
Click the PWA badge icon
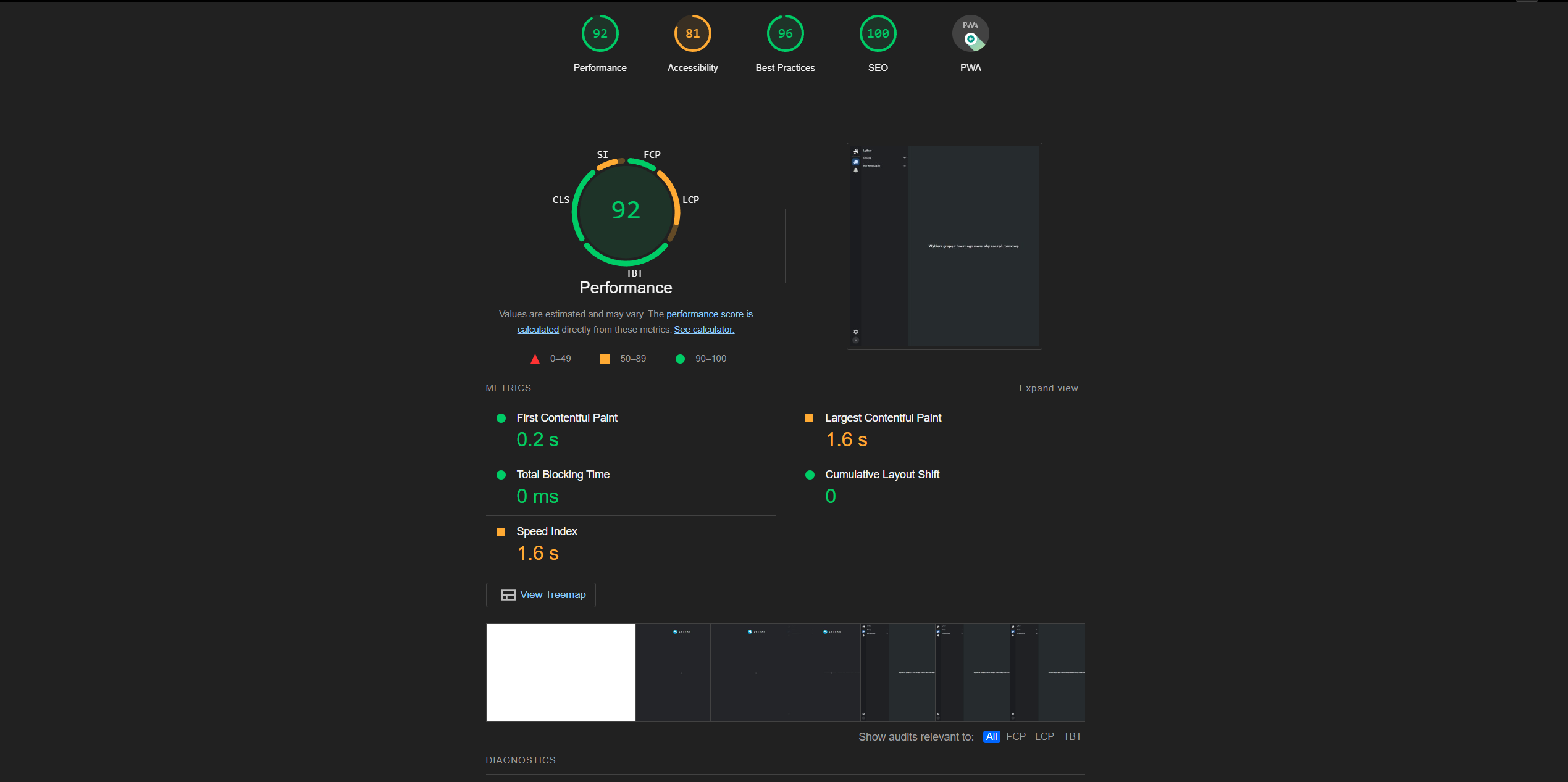pos(970,34)
